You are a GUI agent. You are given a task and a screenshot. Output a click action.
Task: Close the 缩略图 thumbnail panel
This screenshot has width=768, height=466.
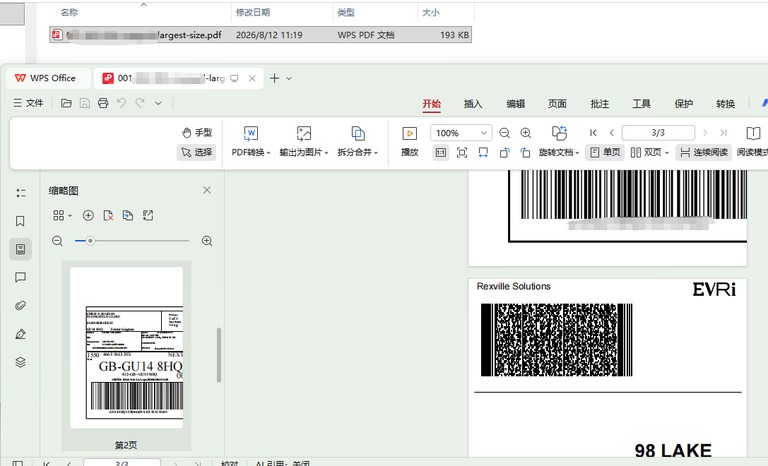pyautogui.click(x=207, y=190)
